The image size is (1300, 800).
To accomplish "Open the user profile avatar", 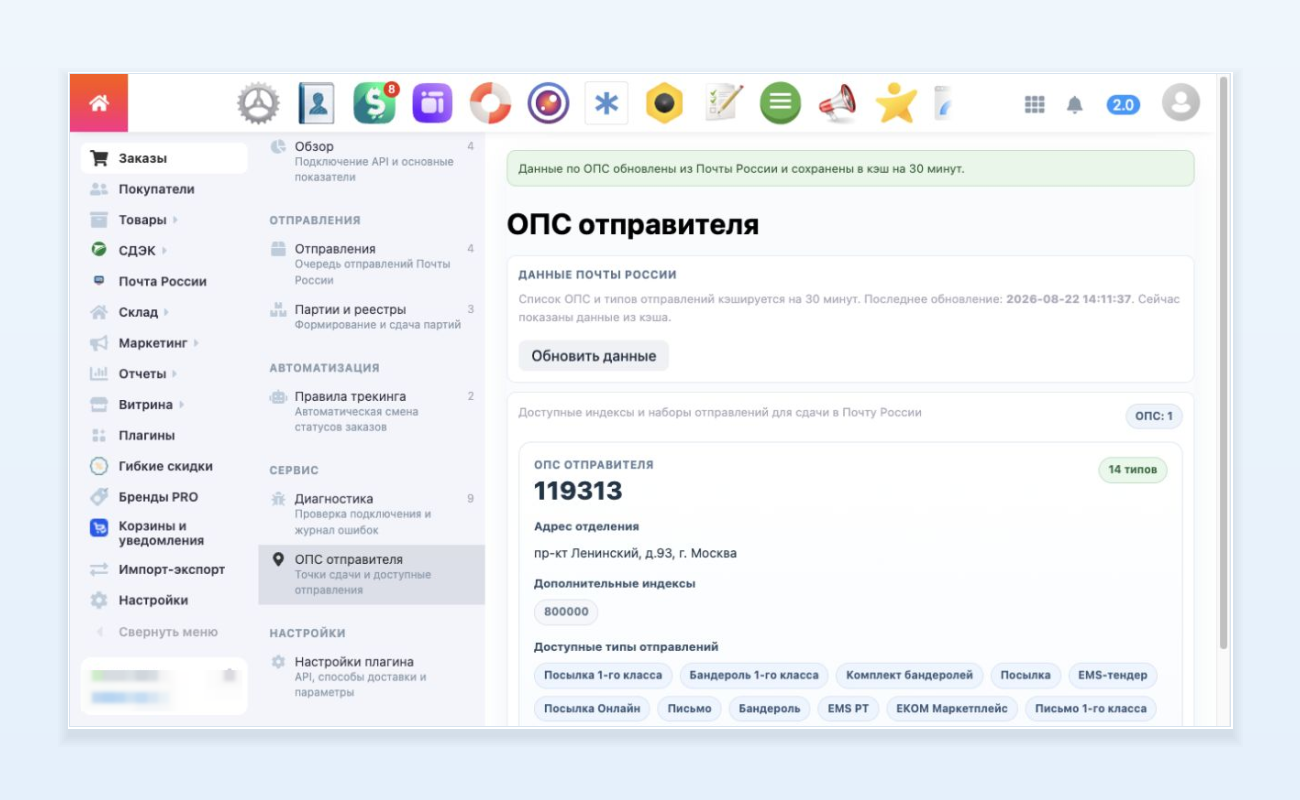I will tap(1181, 103).
